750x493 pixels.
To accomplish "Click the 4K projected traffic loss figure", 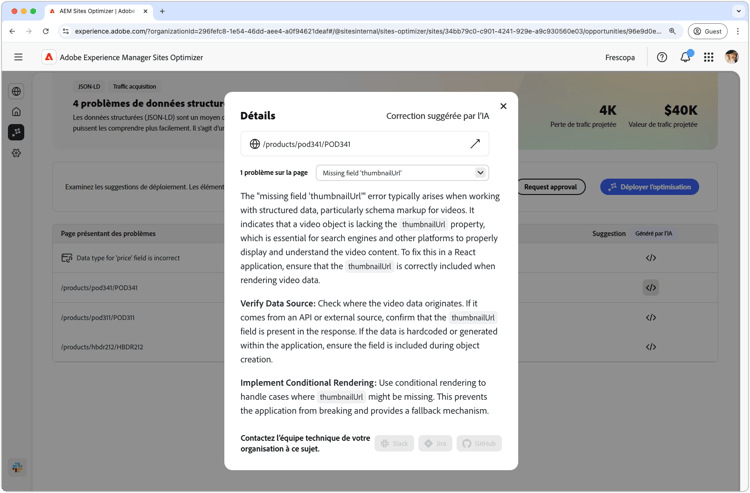I will (608, 110).
